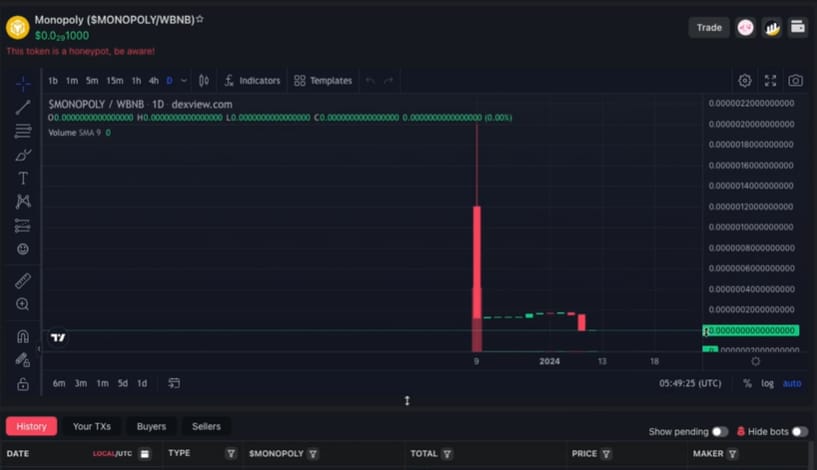
Task: Toggle magnet mode for drawings
Action: (23, 337)
